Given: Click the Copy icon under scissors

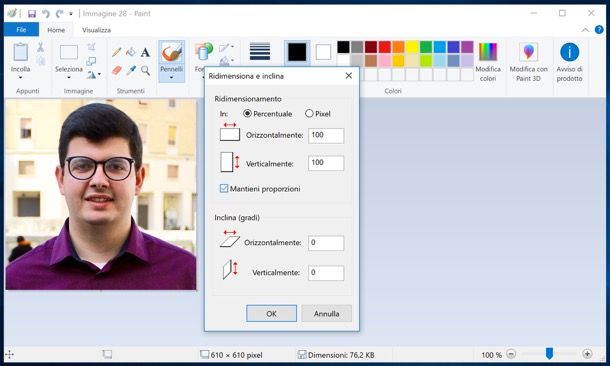Looking at the screenshot, I should pyautogui.click(x=40, y=61).
